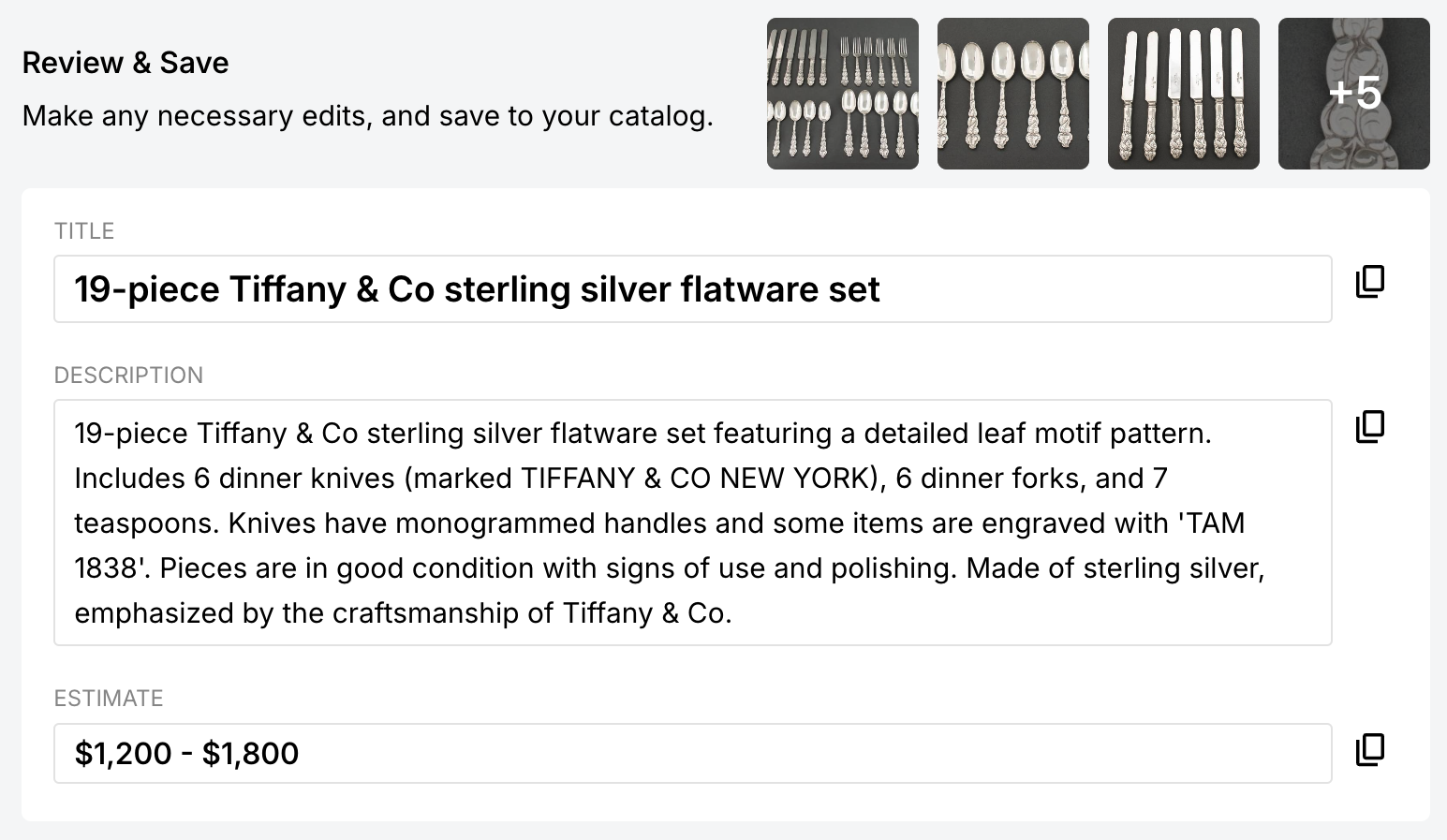The width and height of the screenshot is (1447, 840).
Task: Place cursor on 'TIFFANY & CO NEW YORK' text
Action: coord(697,479)
